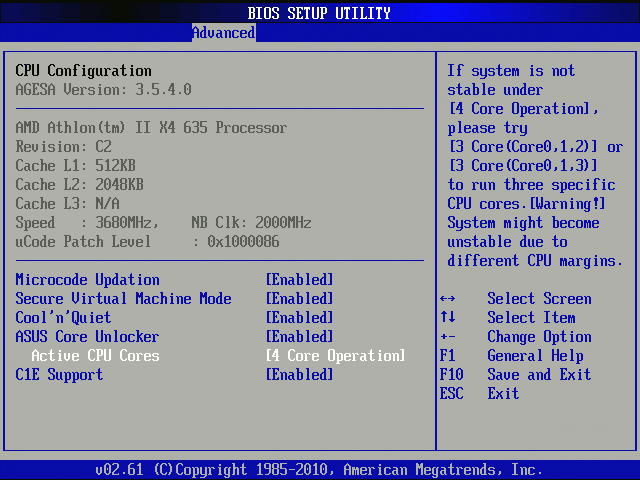Click the General Help label
This screenshot has width=640, height=480.
[x=536, y=356]
